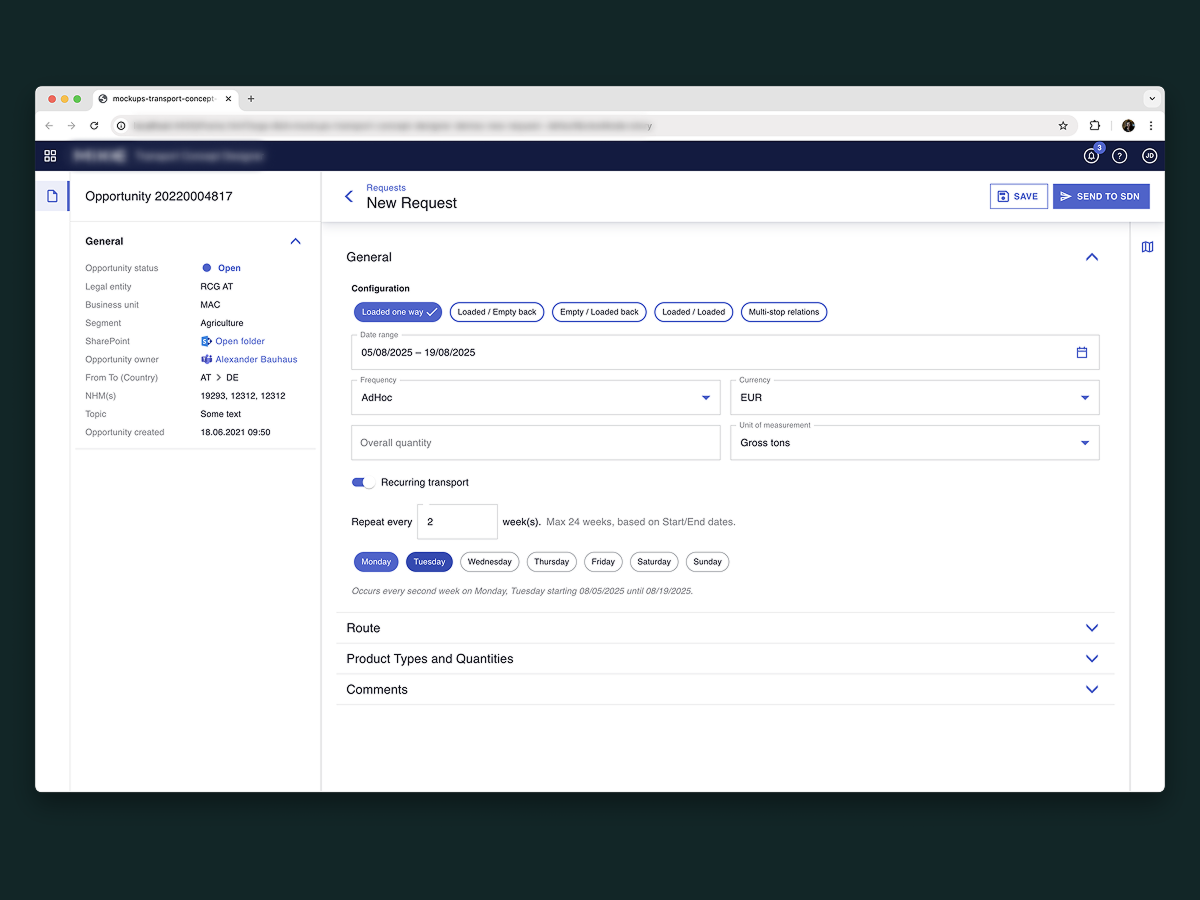Collapse the General section
This screenshot has height=900, width=1200.
[x=1091, y=257]
